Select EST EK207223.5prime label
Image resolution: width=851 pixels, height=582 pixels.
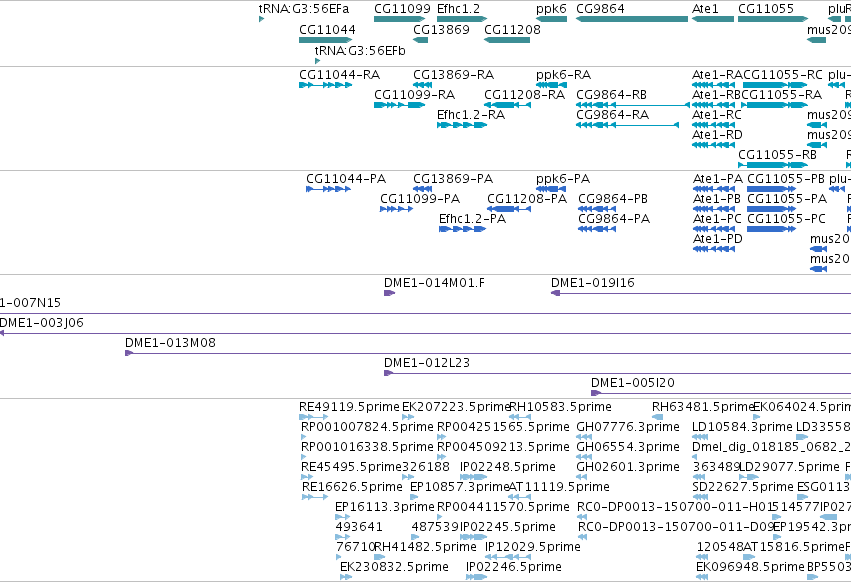tap(456, 407)
